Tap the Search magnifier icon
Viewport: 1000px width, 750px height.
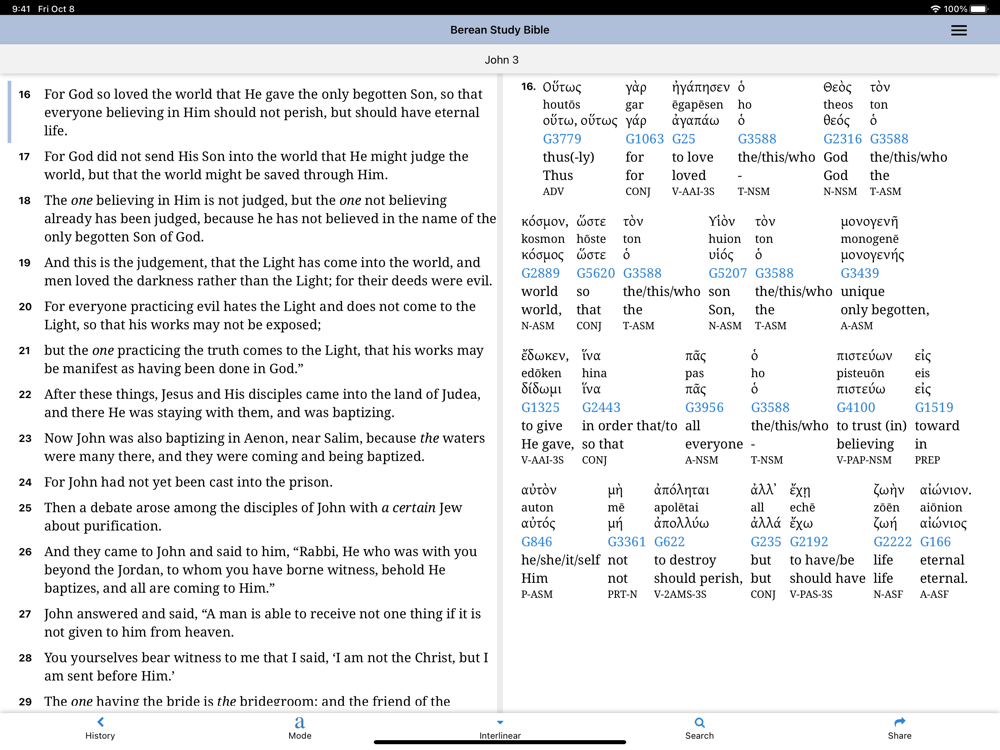point(700,723)
